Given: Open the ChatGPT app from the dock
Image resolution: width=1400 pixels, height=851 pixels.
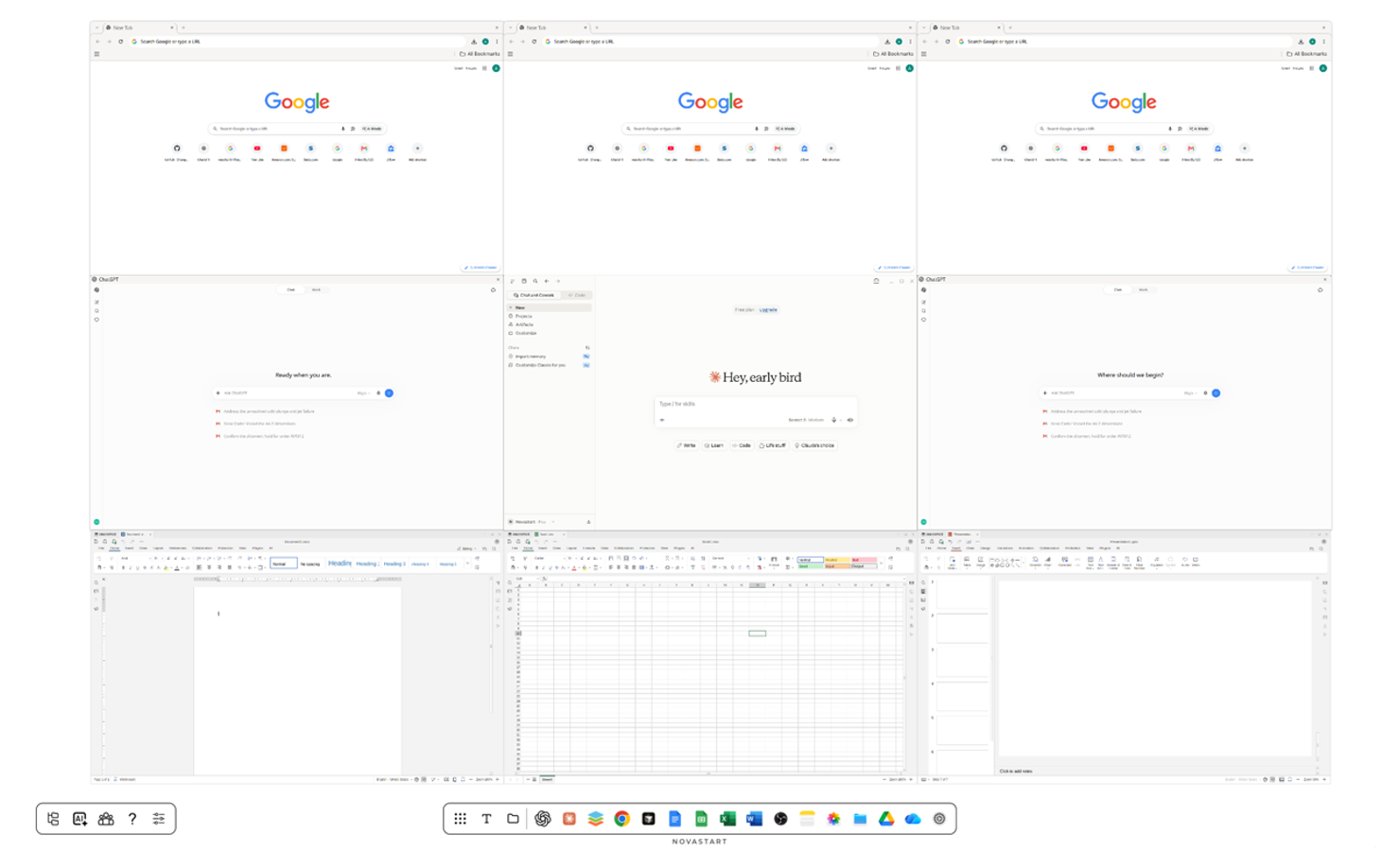Looking at the screenshot, I should (543, 819).
